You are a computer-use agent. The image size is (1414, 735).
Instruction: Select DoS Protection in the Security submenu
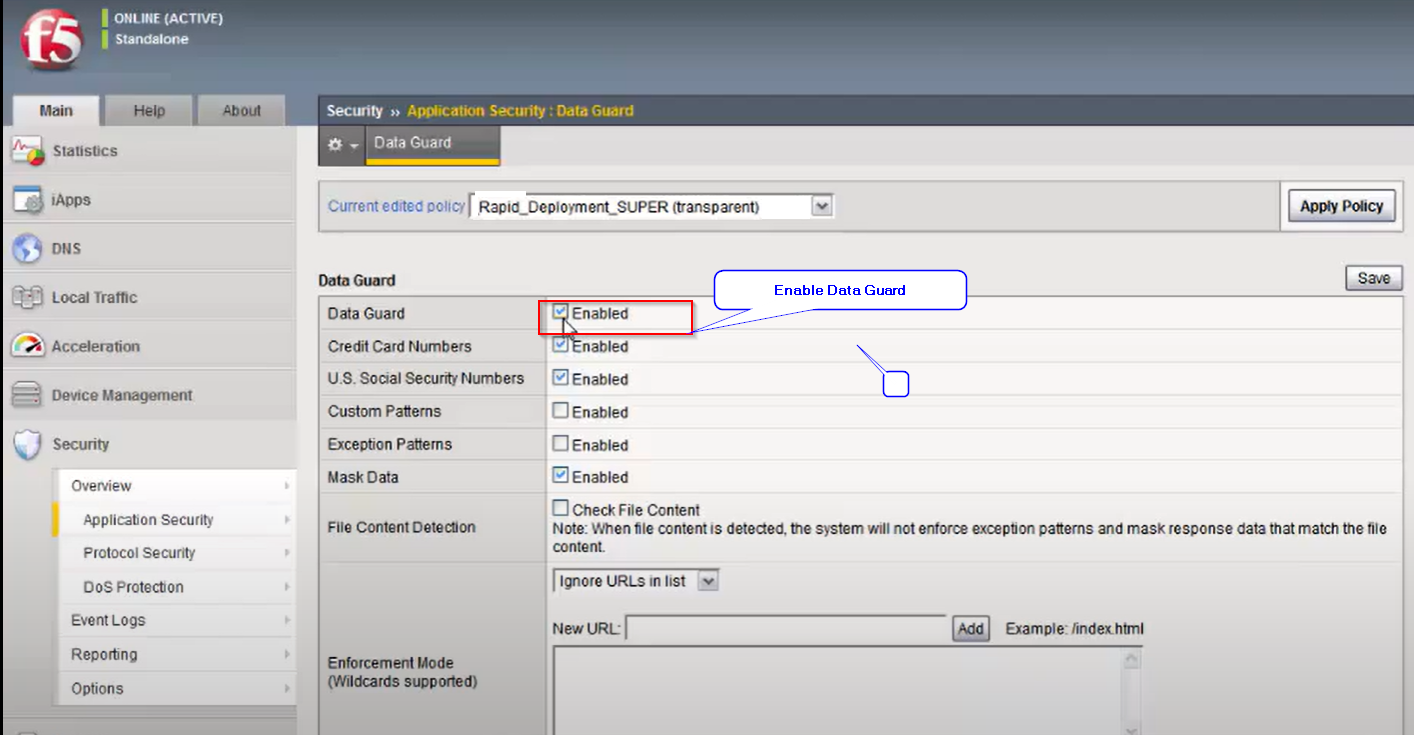pos(133,587)
